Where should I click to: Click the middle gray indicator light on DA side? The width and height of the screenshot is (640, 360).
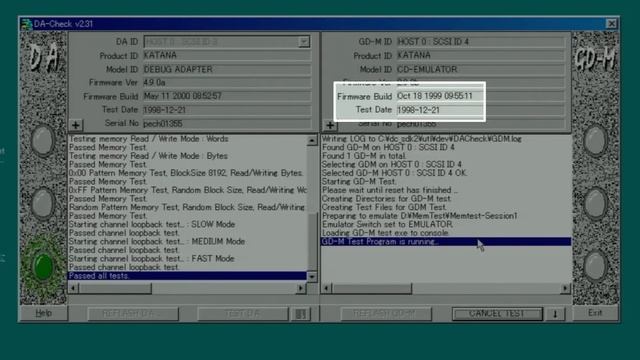click(43, 203)
